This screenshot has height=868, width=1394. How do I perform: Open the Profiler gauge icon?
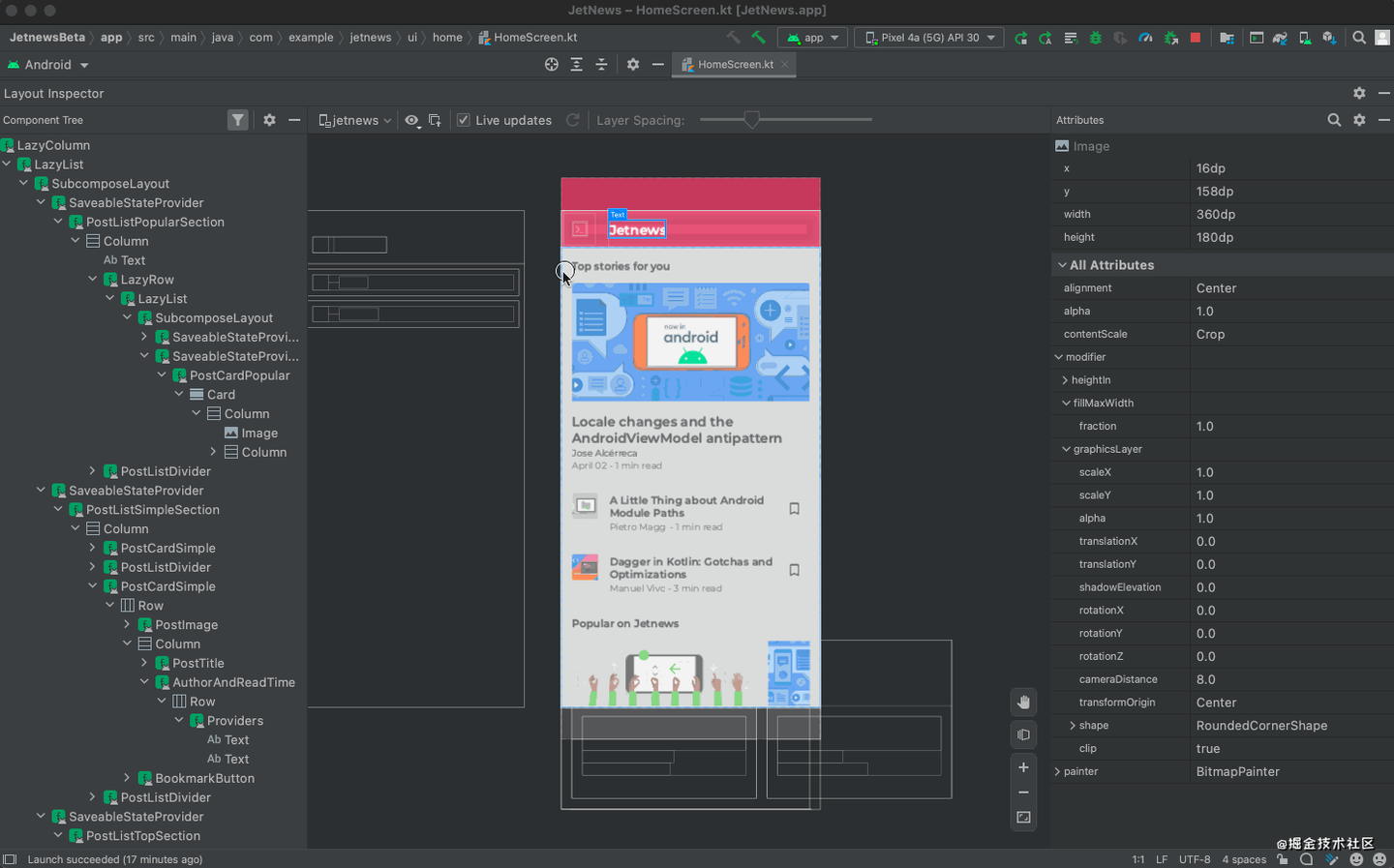point(1145,38)
